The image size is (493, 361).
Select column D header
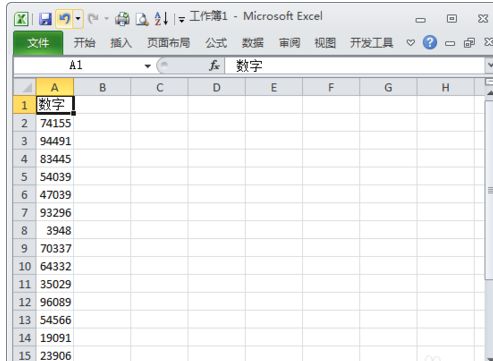coord(217,88)
